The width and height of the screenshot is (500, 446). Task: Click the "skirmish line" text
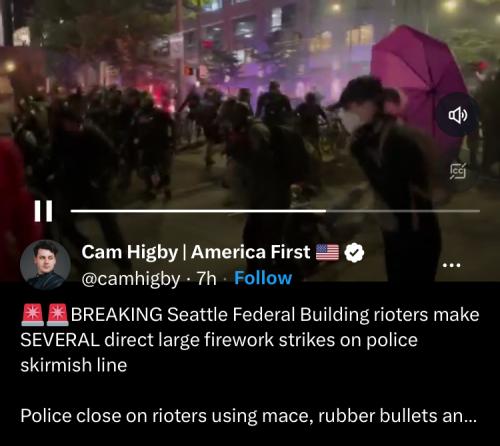coord(74,365)
